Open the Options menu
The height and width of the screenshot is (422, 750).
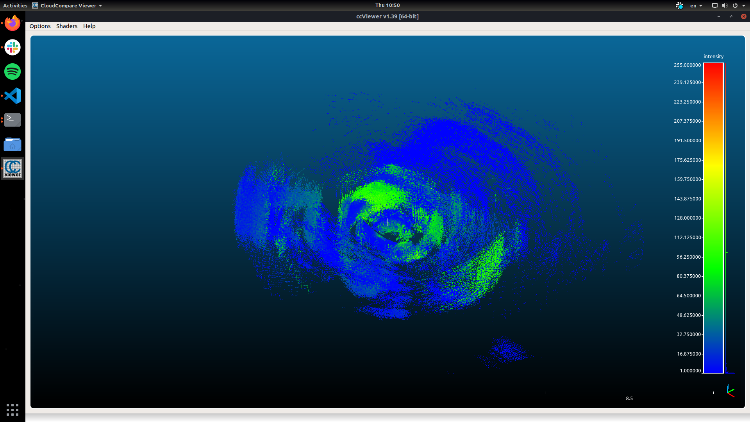[x=40, y=25]
